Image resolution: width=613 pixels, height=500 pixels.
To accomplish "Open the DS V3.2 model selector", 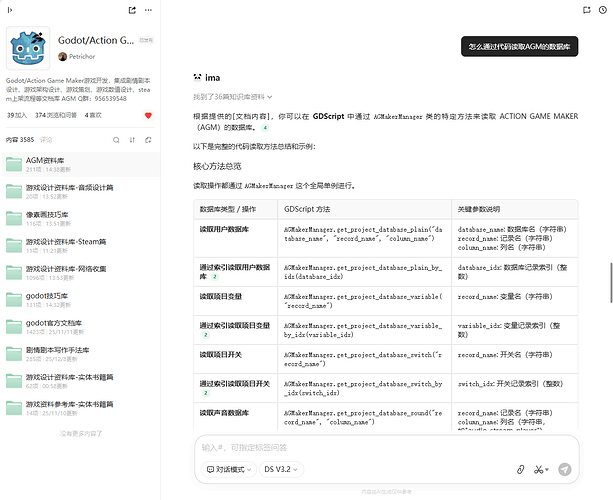I will point(282,469).
